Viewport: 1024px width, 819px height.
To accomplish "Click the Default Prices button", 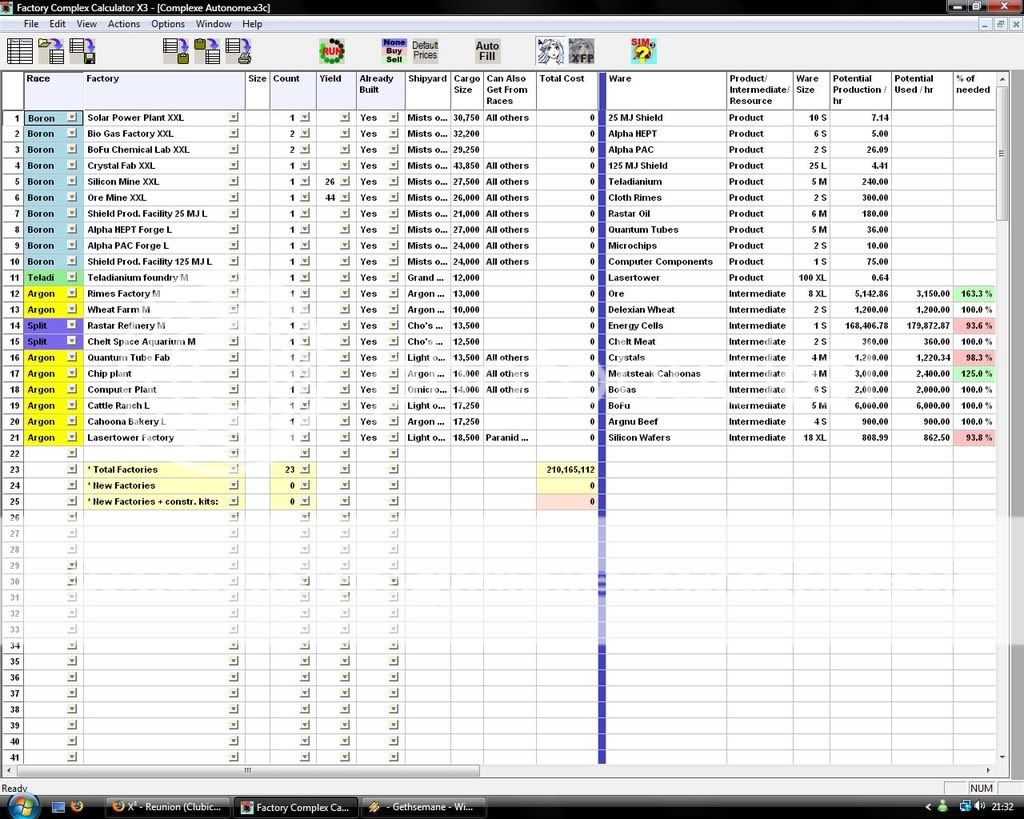I will (x=425, y=50).
